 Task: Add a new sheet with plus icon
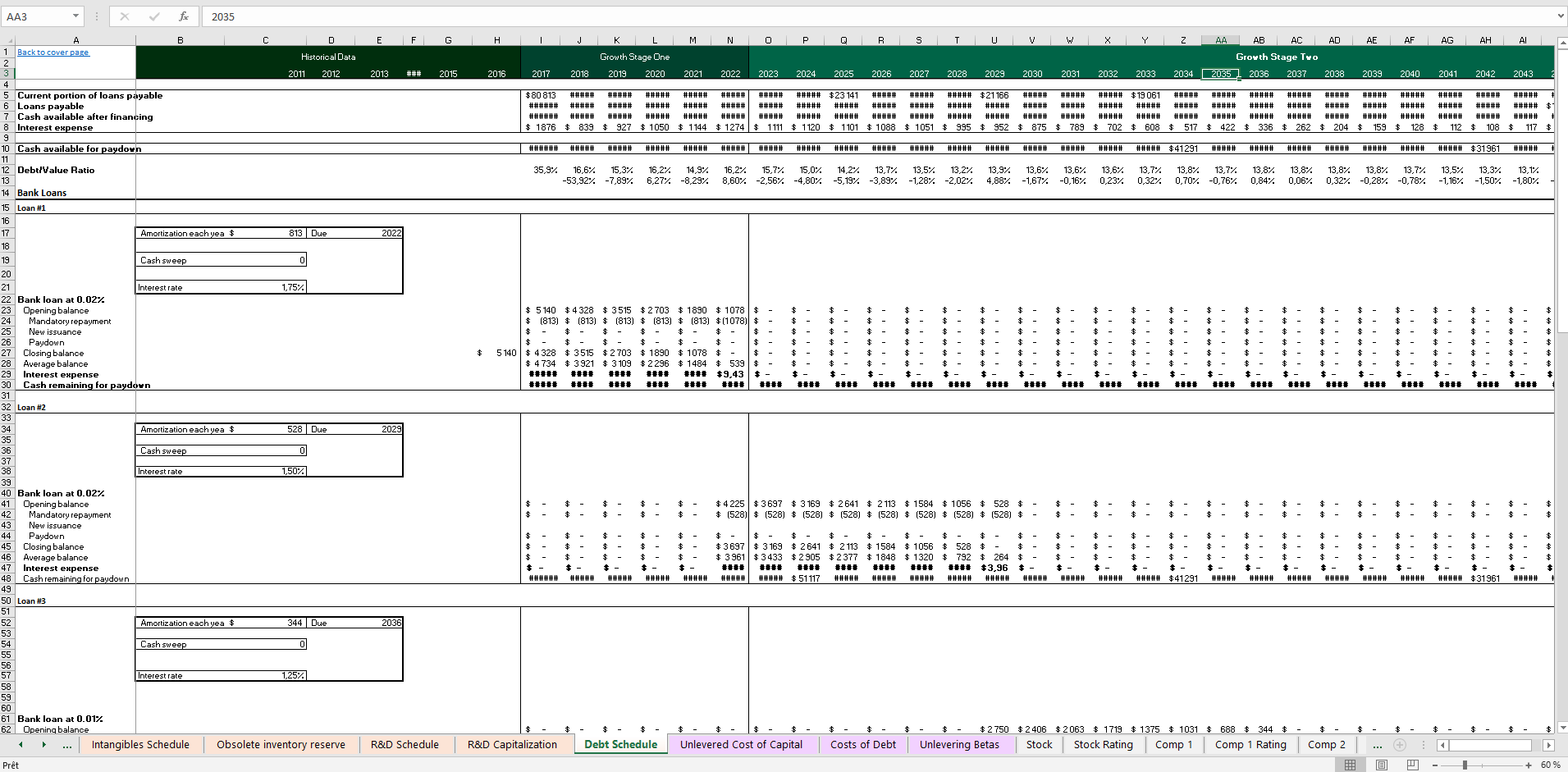(1400, 745)
